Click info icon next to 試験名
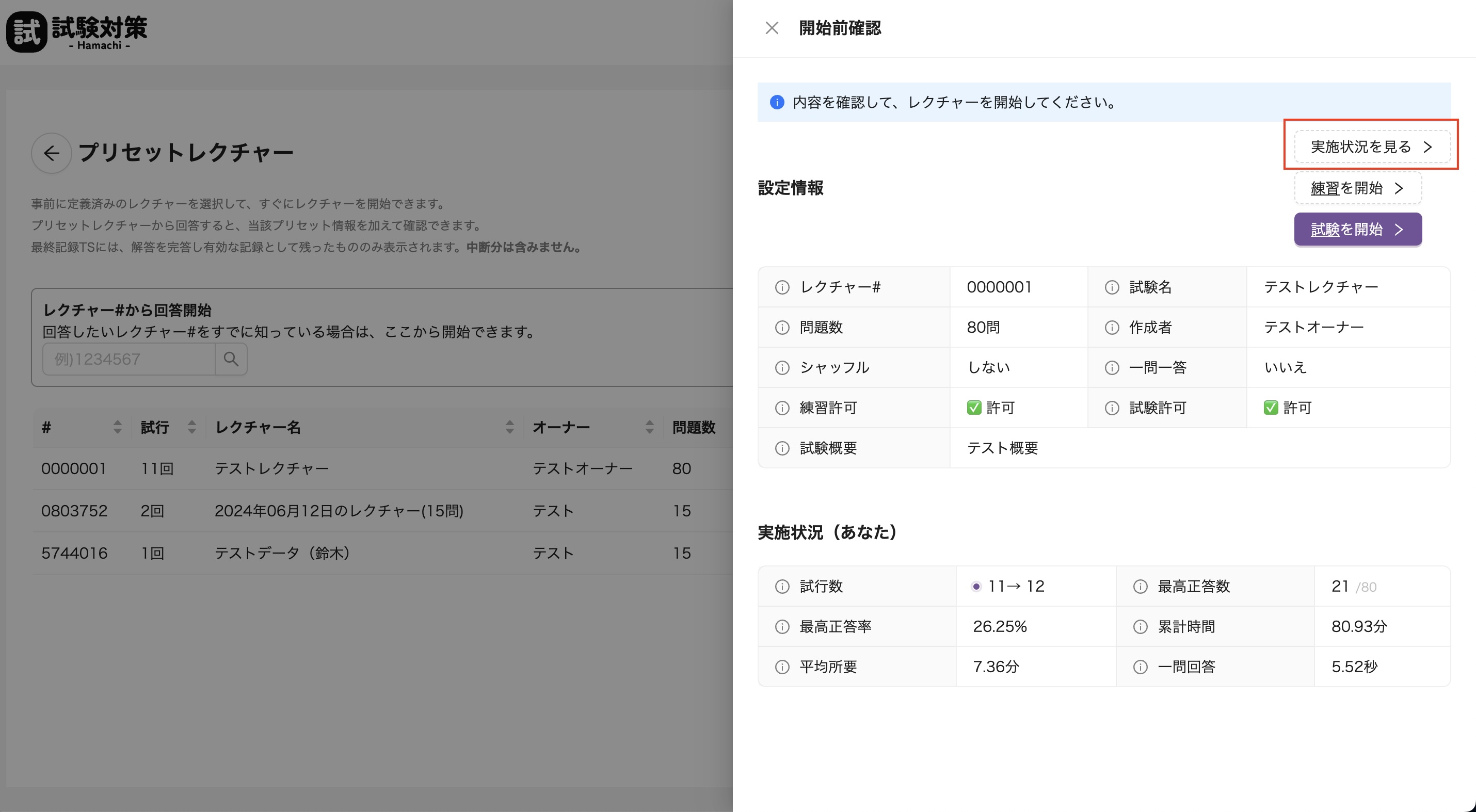Viewport: 1476px width, 812px height. [1112, 287]
